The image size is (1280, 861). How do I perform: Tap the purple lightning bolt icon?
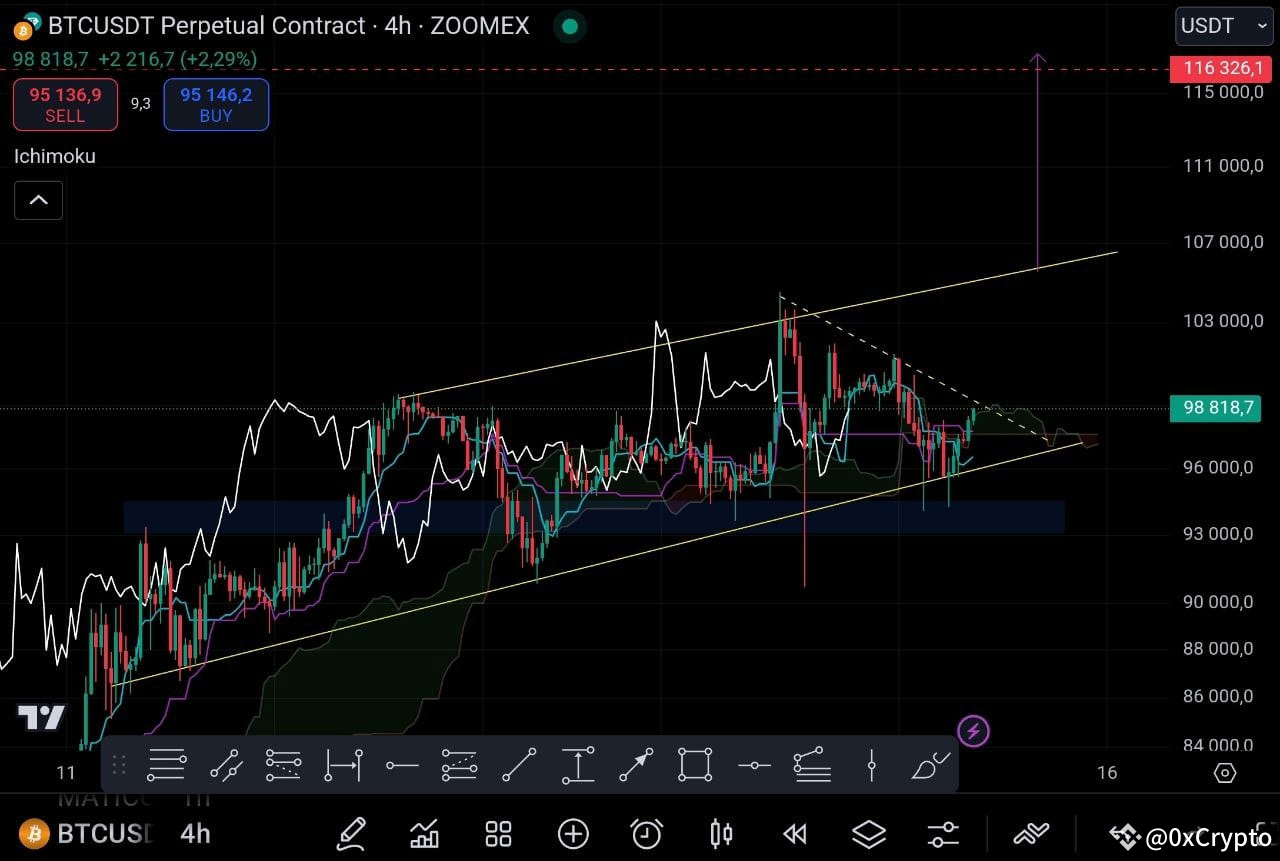click(973, 731)
